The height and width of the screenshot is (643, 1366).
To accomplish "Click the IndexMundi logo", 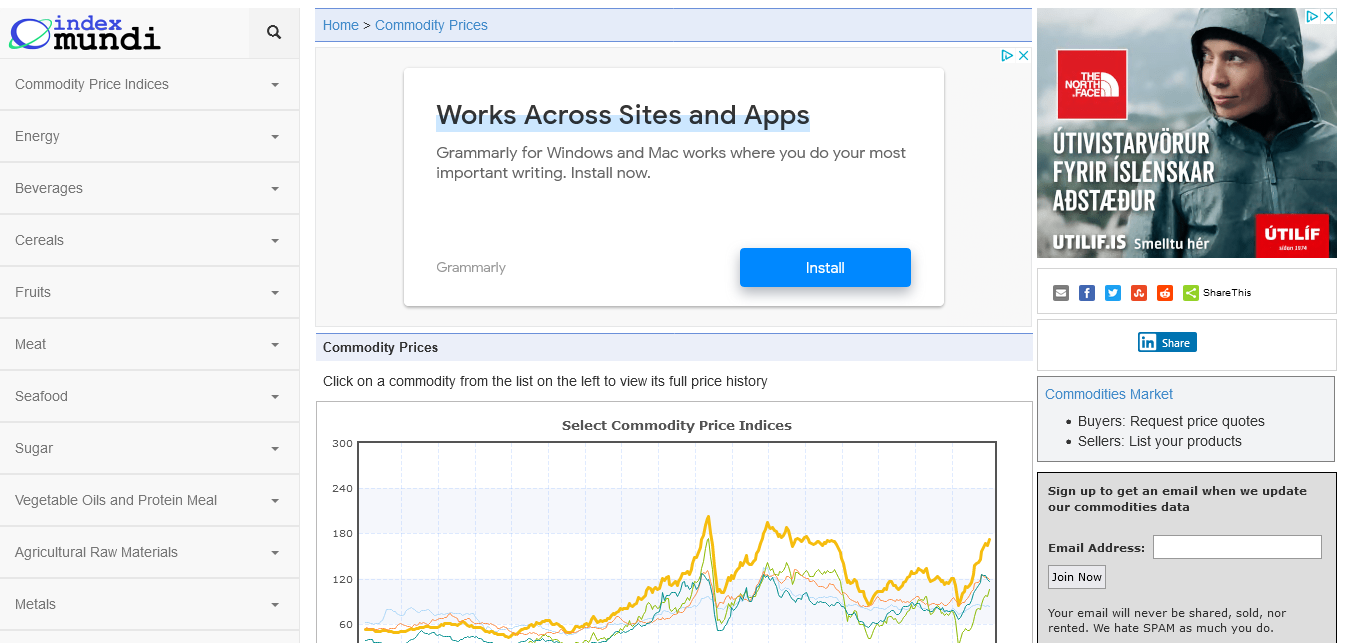I will click(x=85, y=33).
